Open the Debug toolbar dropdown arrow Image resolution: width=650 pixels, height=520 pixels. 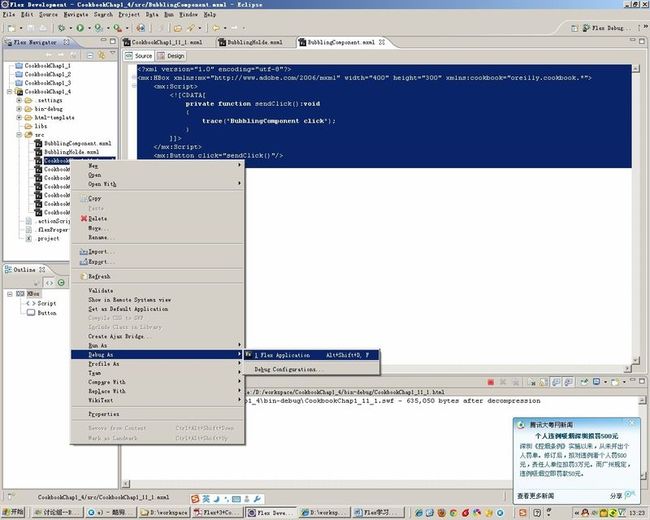[x=70, y=28]
